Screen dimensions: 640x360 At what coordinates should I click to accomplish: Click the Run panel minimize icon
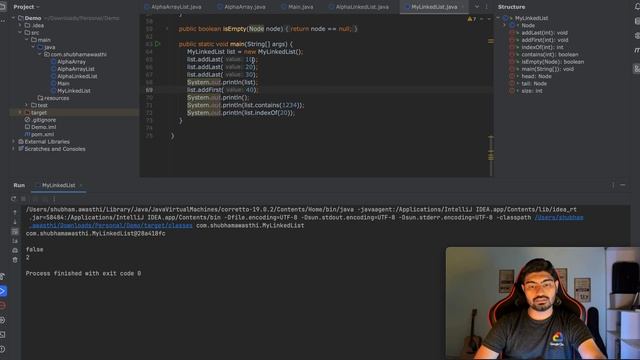pyautogui.click(x=623, y=185)
